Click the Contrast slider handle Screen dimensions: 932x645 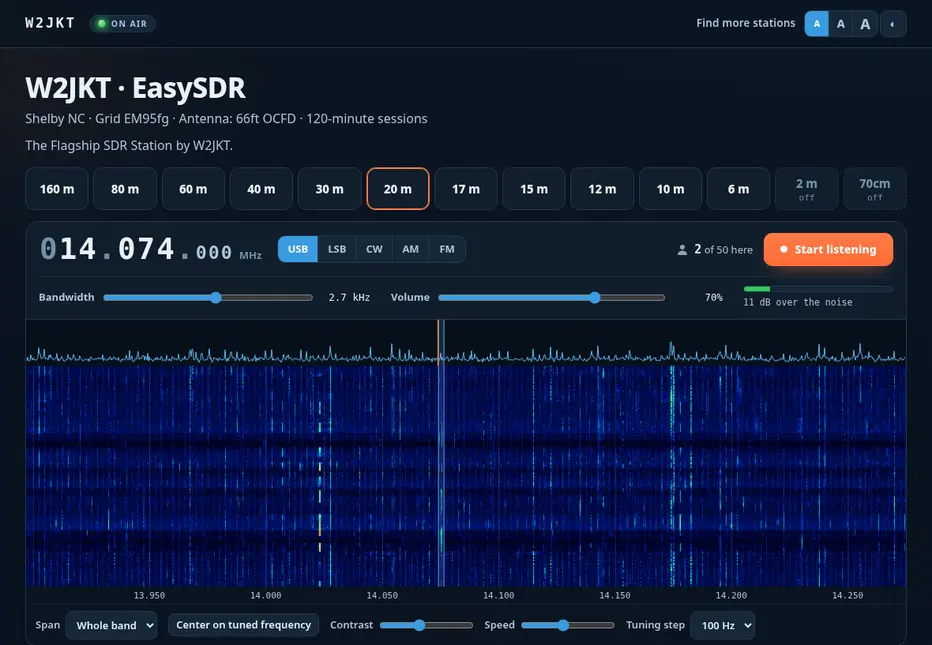pyautogui.click(x=420, y=625)
